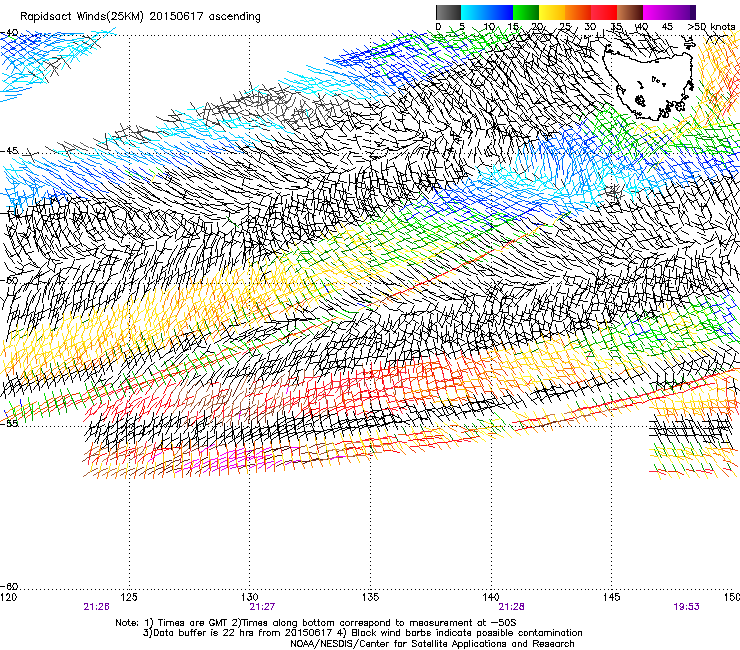Select the orange 25-30 knots color segment
This screenshot has height=650, width=740.
(x=578, y=12)
